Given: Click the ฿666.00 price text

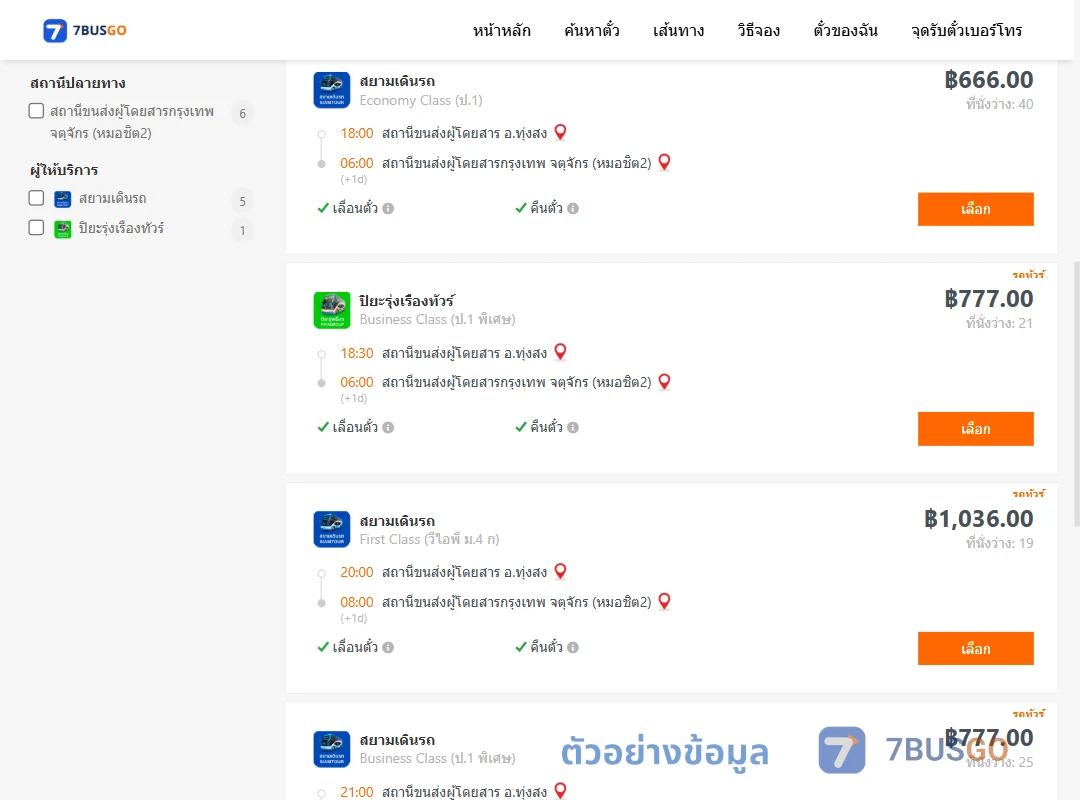Looking at the screenshot, I should [989, 80].
